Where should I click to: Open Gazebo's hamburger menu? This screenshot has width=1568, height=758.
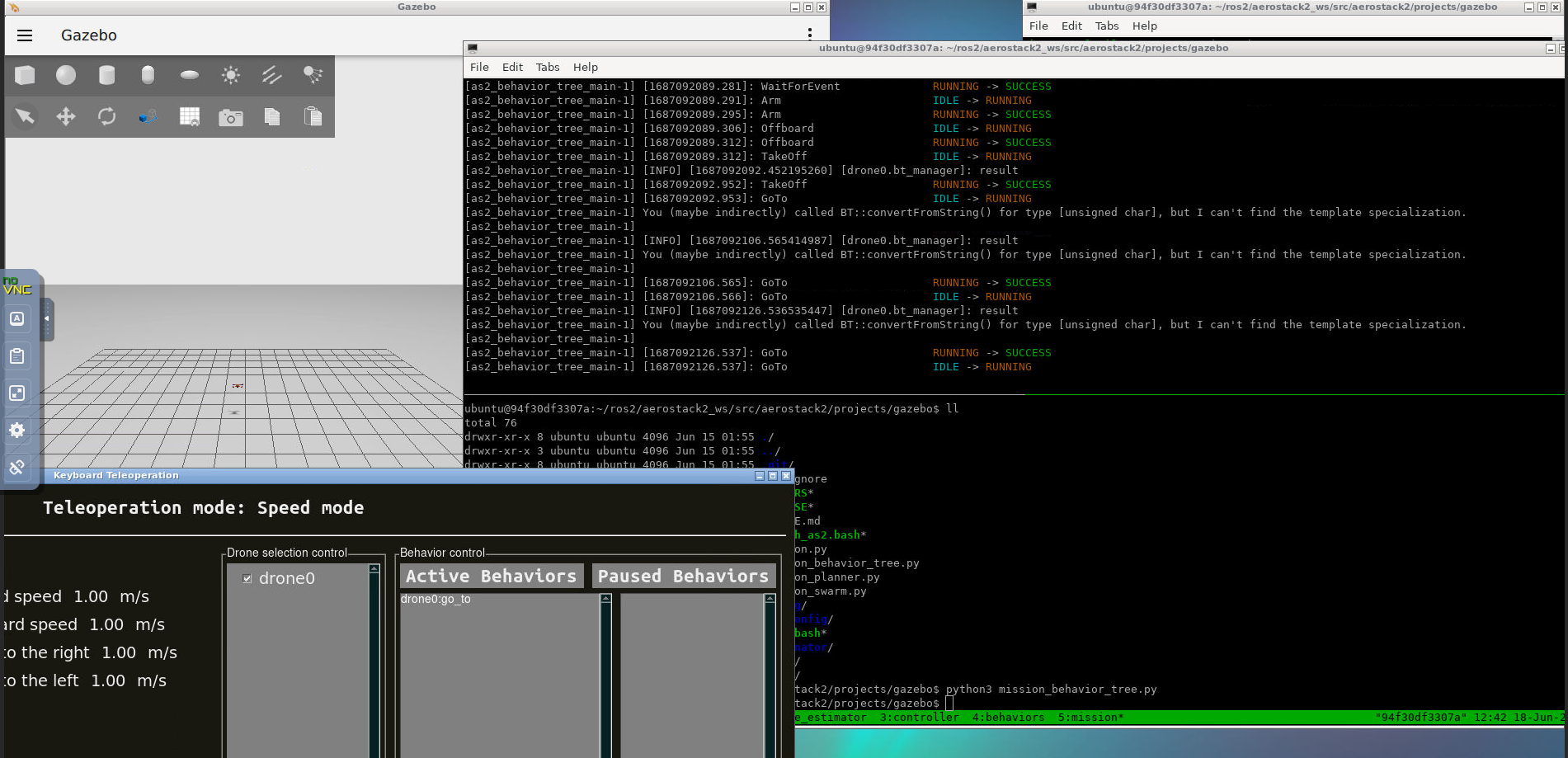[25, 35]
